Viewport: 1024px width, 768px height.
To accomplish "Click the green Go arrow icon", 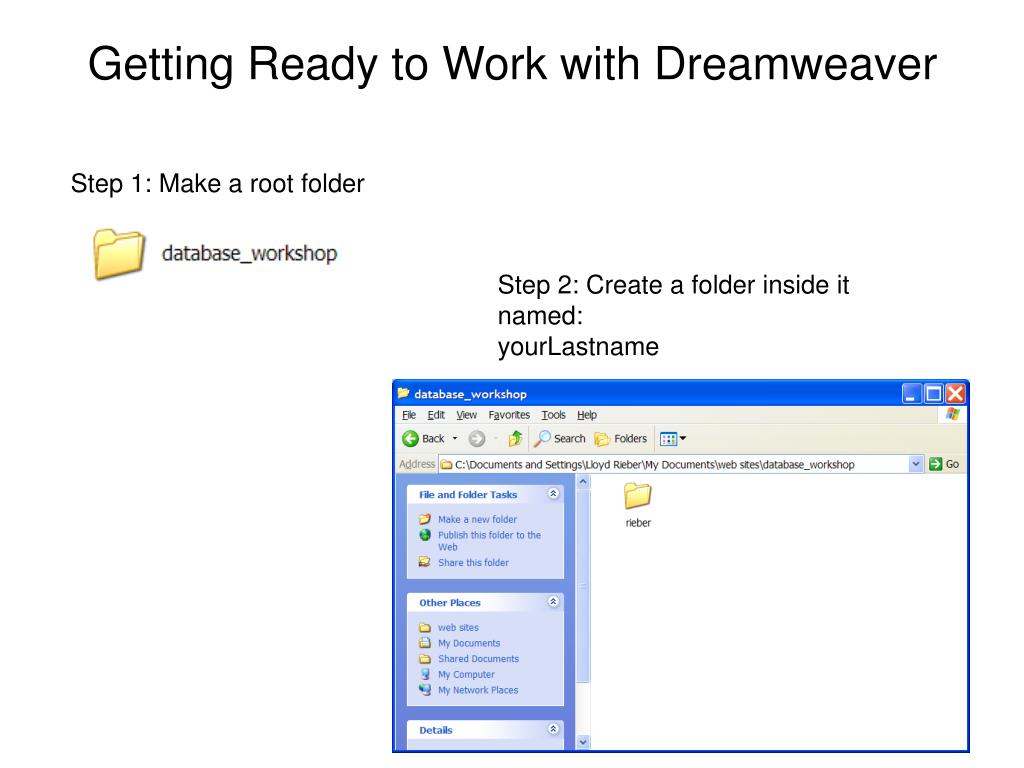I will [x=936, y=464].
